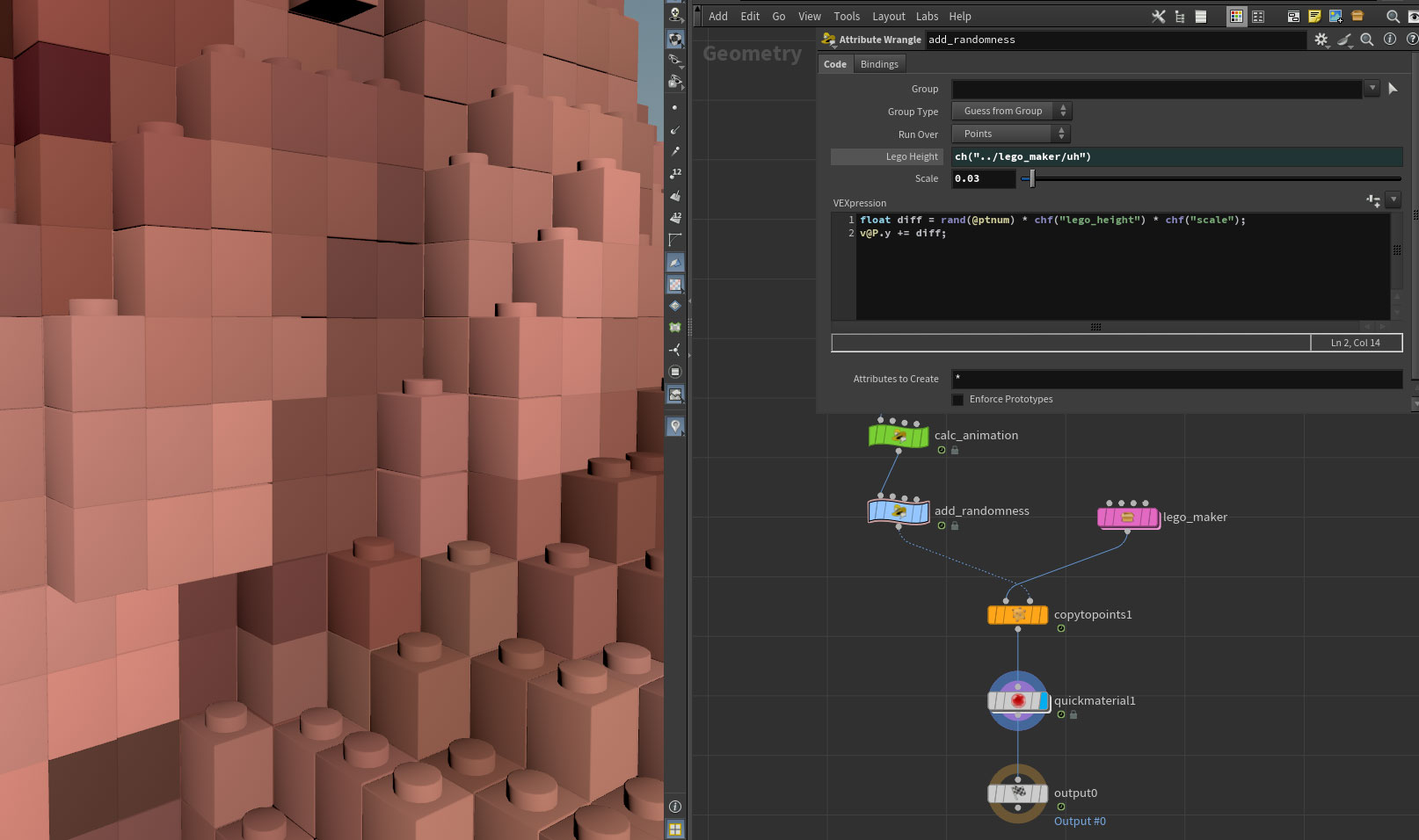Image resolution: width=1419 pixels, height=840 pixels.
Task: Toggle point numbers display in viewport sidebar
Action: point(675,173)
